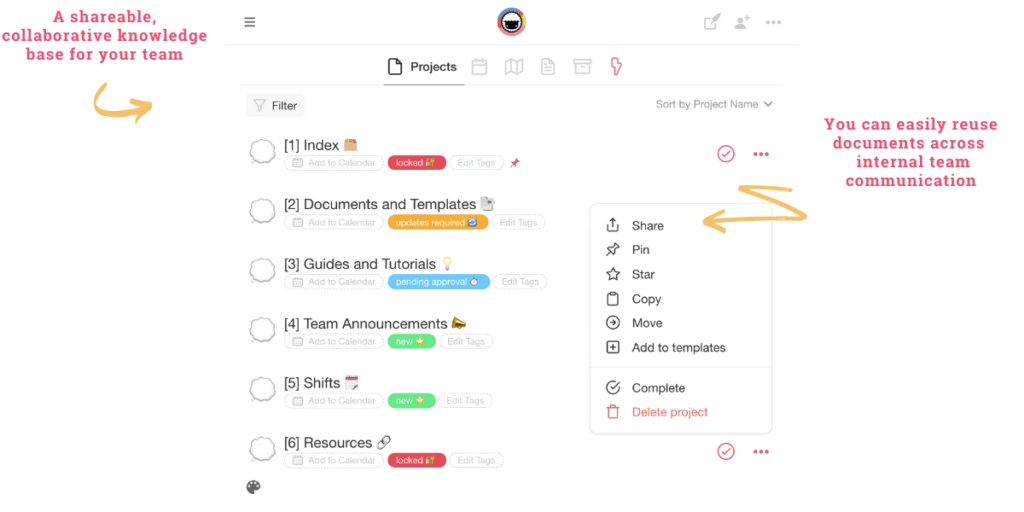Click the red locked tag on Index
Screen dimensions: 1024x512
tap(416, 163)
